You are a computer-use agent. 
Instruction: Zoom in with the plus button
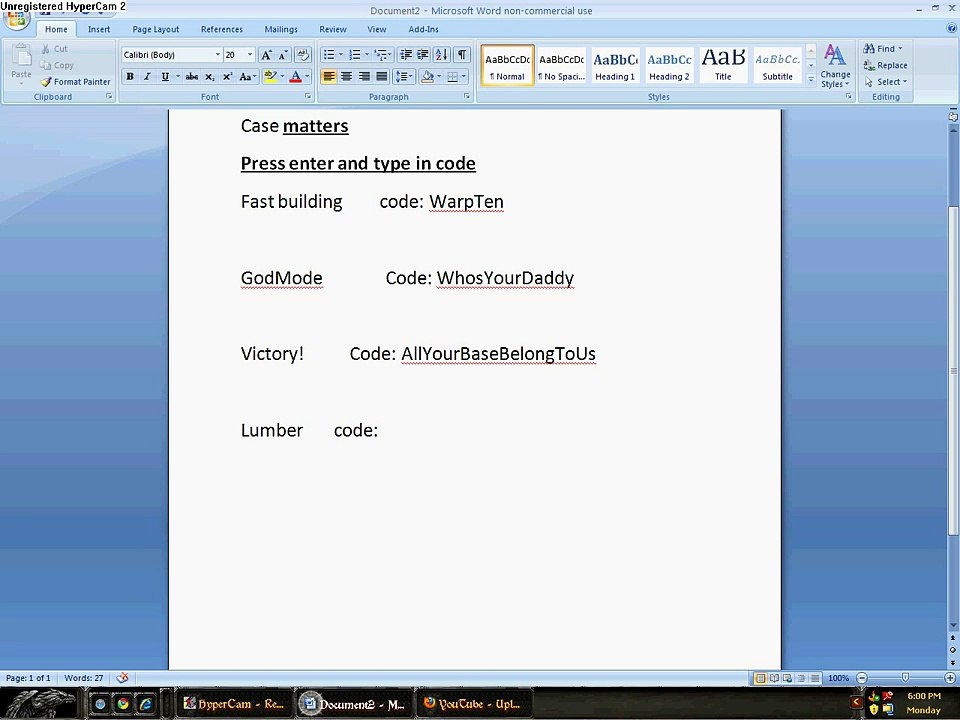[950, 678]
